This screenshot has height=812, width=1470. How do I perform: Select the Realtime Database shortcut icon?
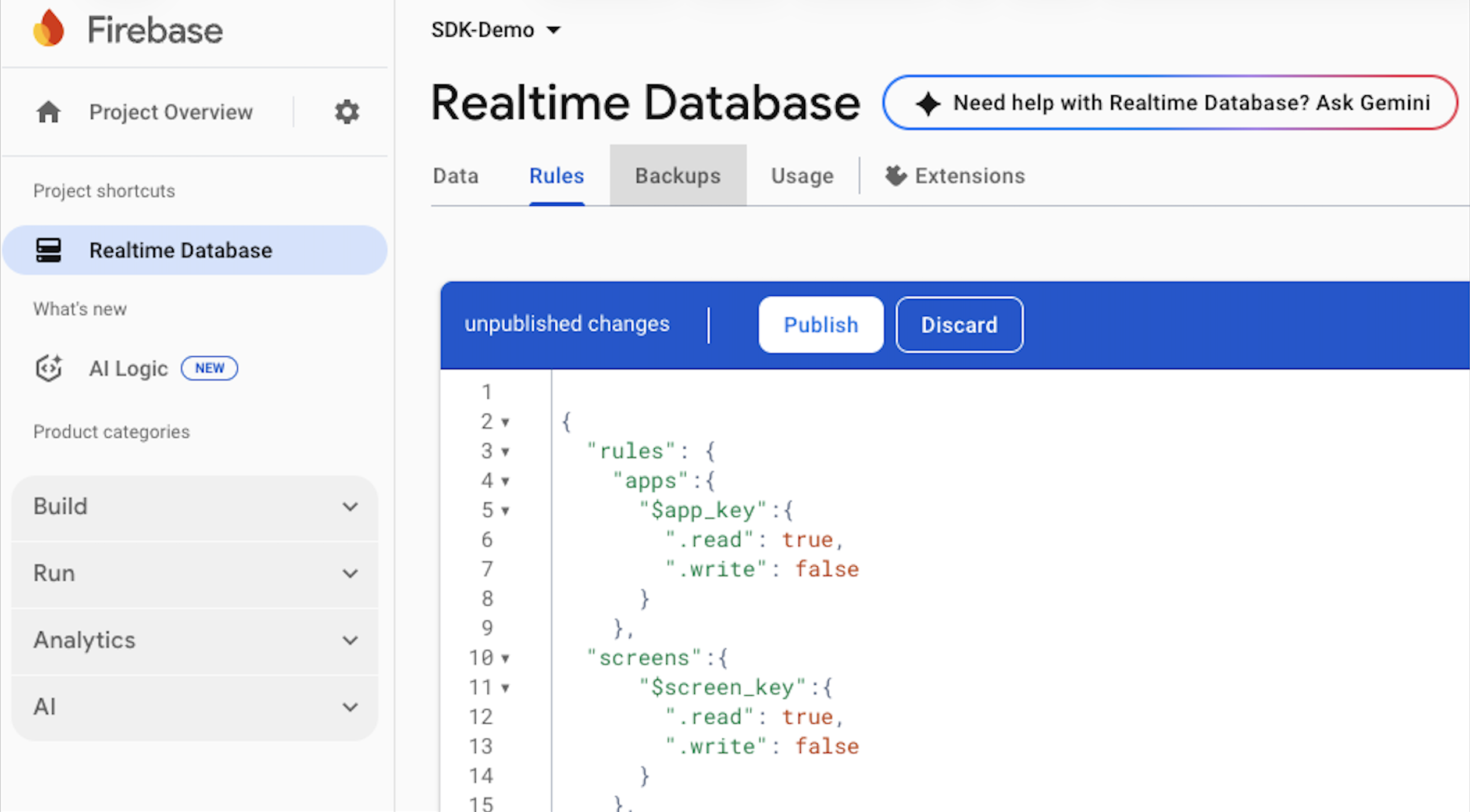(49, 250)
